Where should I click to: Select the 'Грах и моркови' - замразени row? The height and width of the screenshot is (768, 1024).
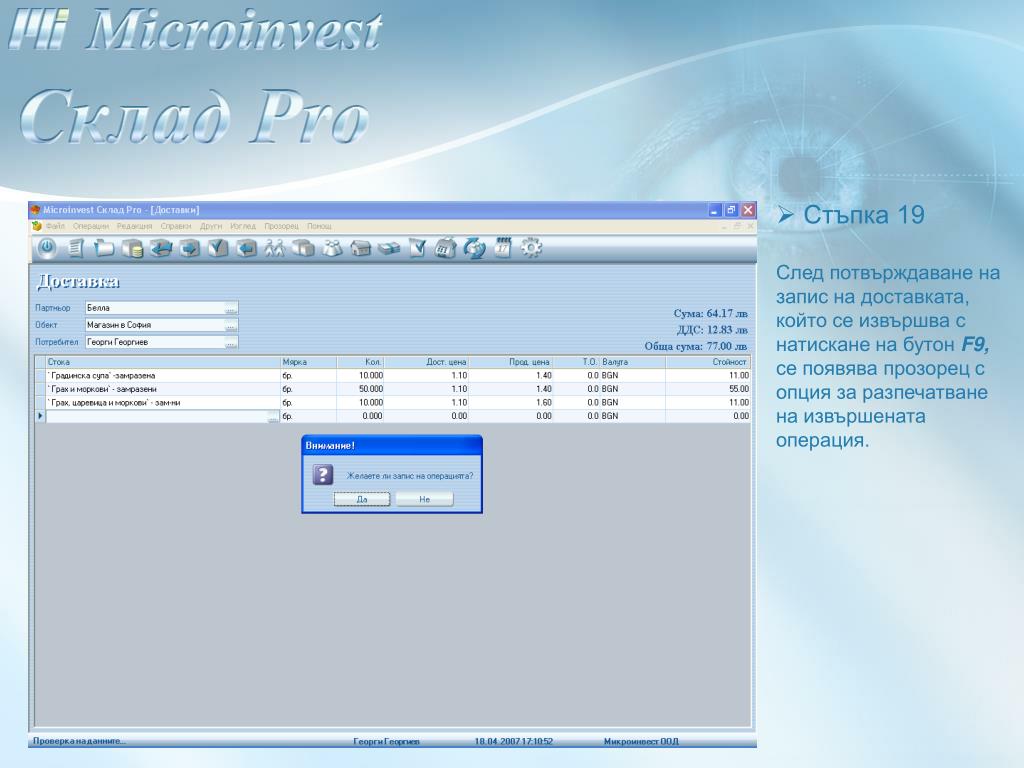(392, 389)
